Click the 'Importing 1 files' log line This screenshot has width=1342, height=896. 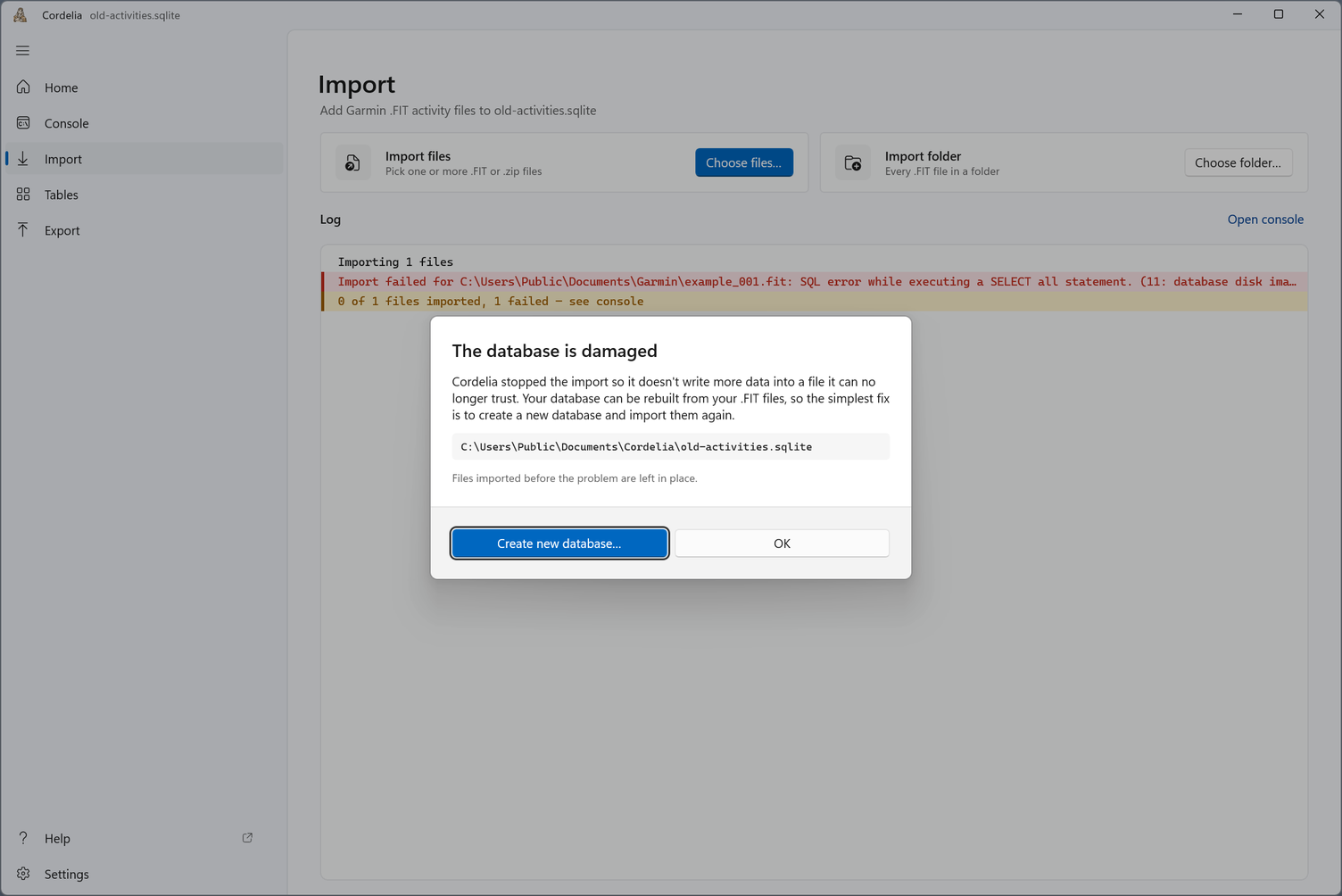[395, 261]
